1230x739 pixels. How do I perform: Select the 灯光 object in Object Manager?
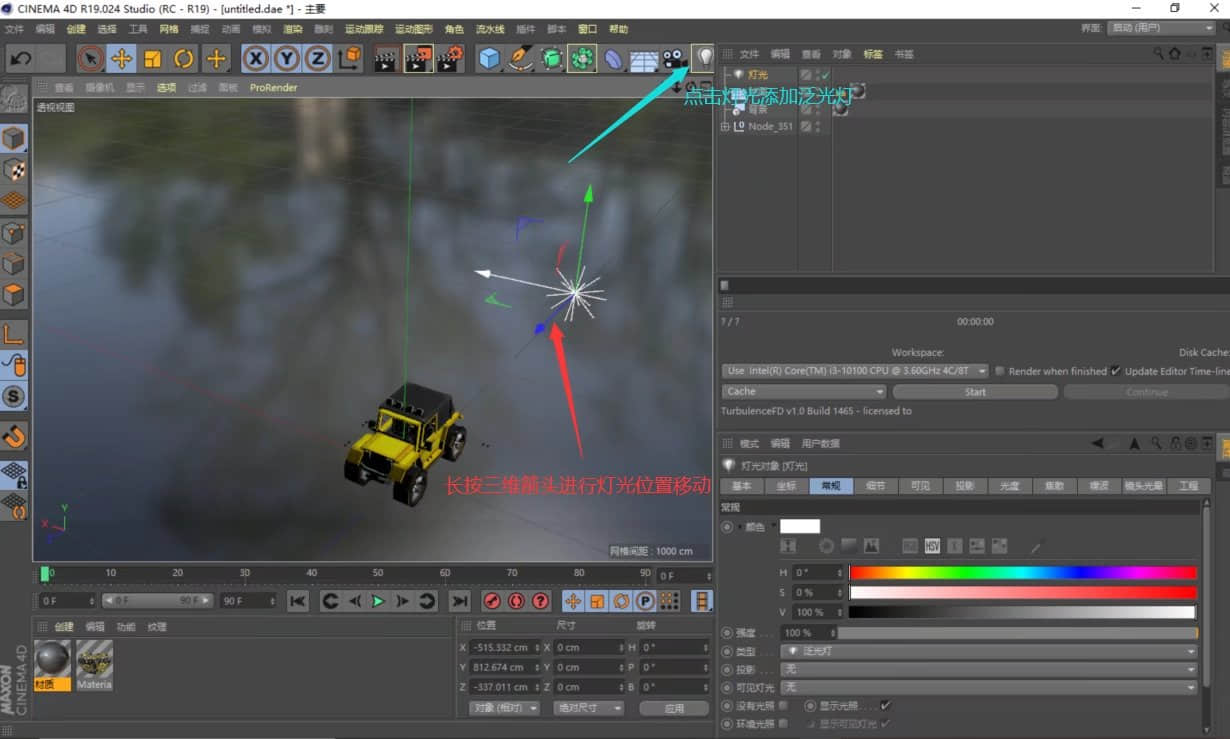tap(758, 75)
